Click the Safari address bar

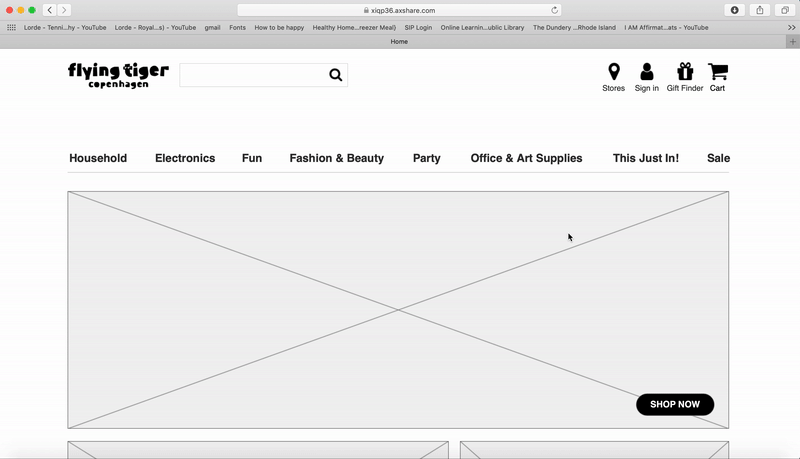(x=399, y=10)
